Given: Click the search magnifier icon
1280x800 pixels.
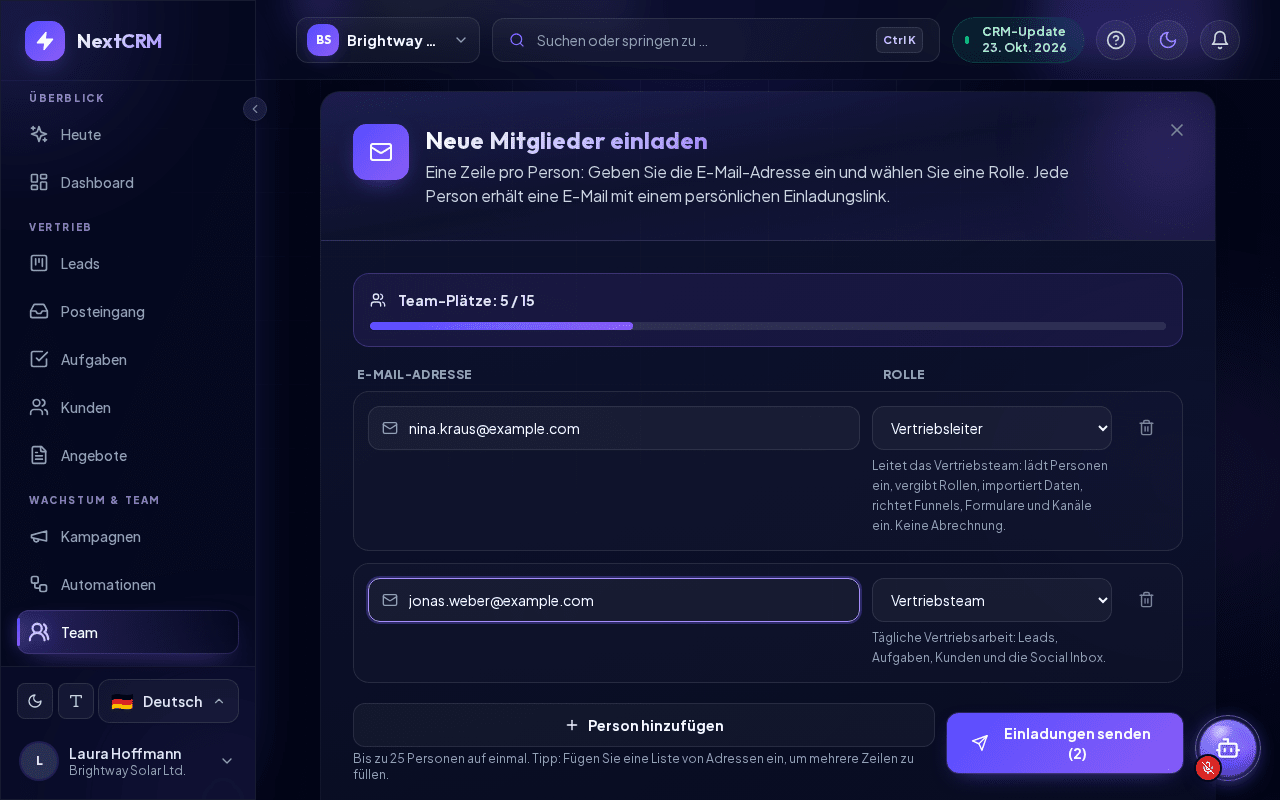Looking at the screenshot, I should tap(517, 40).
